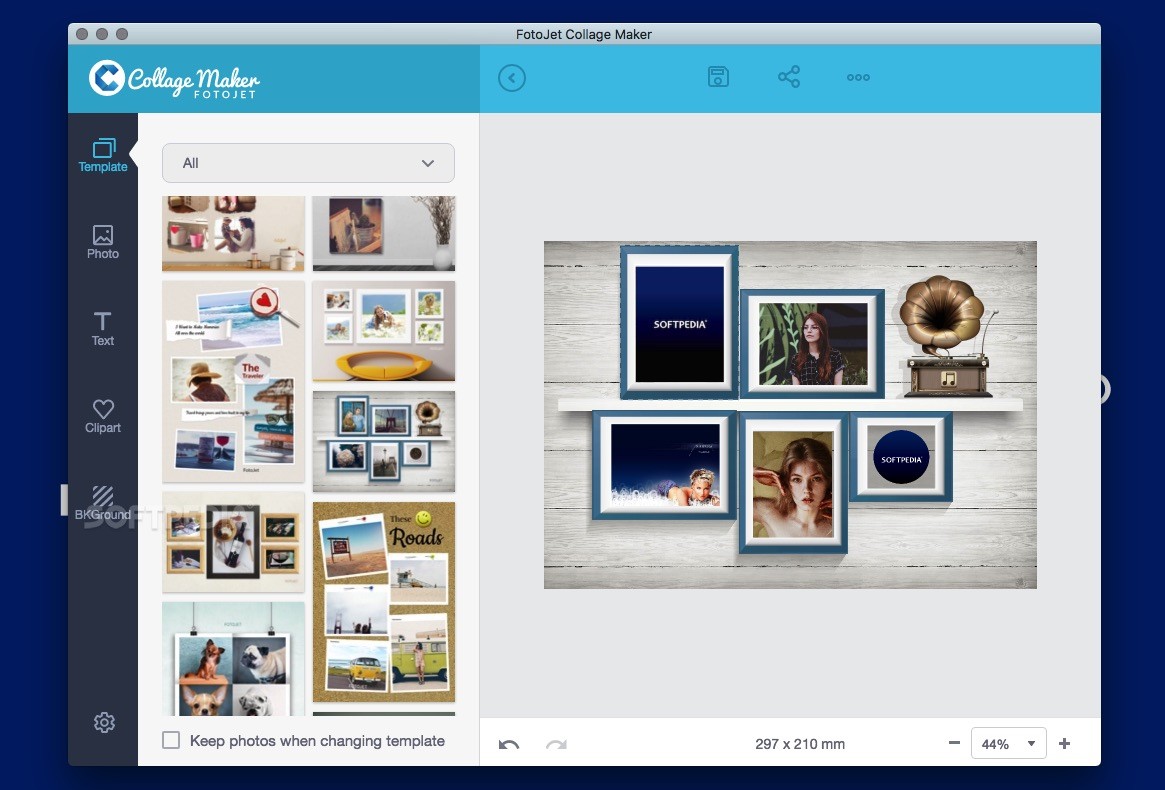This screenshot has width=1165, height=790.
Task: Select the Collage Maker FotoJet logo
Action: (172, 80)
